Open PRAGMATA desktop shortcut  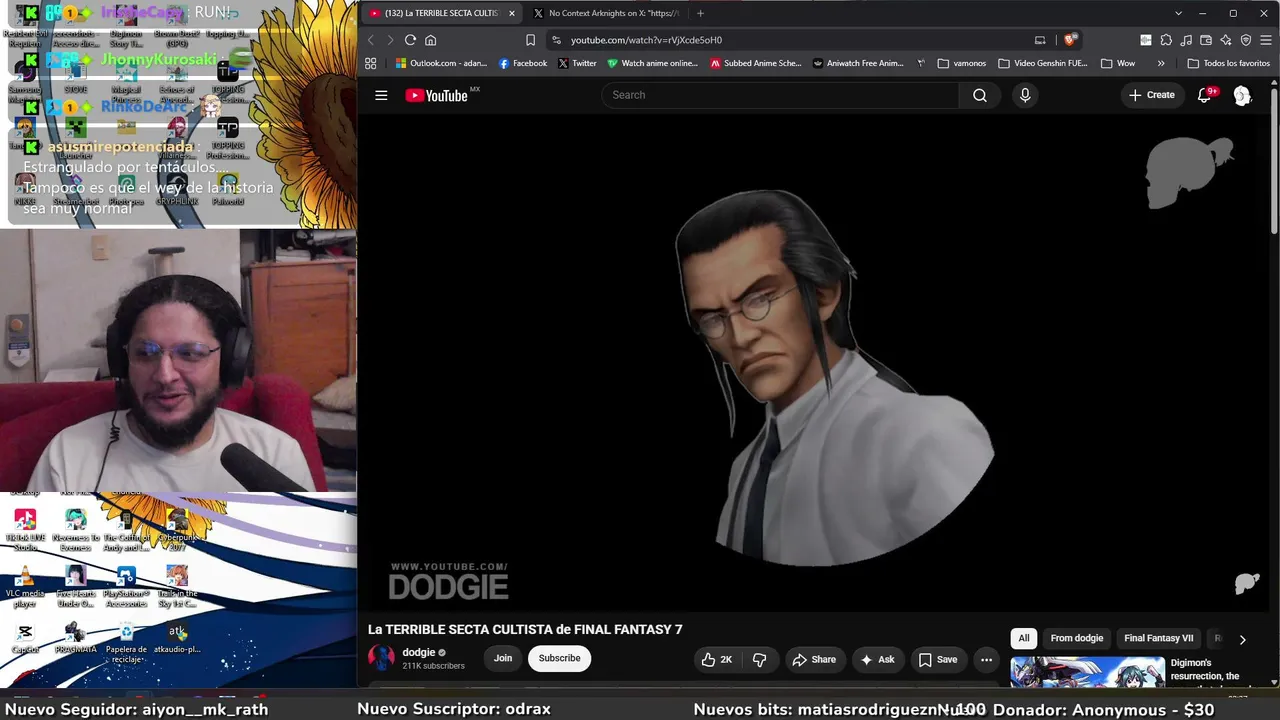tap(75, 639)
